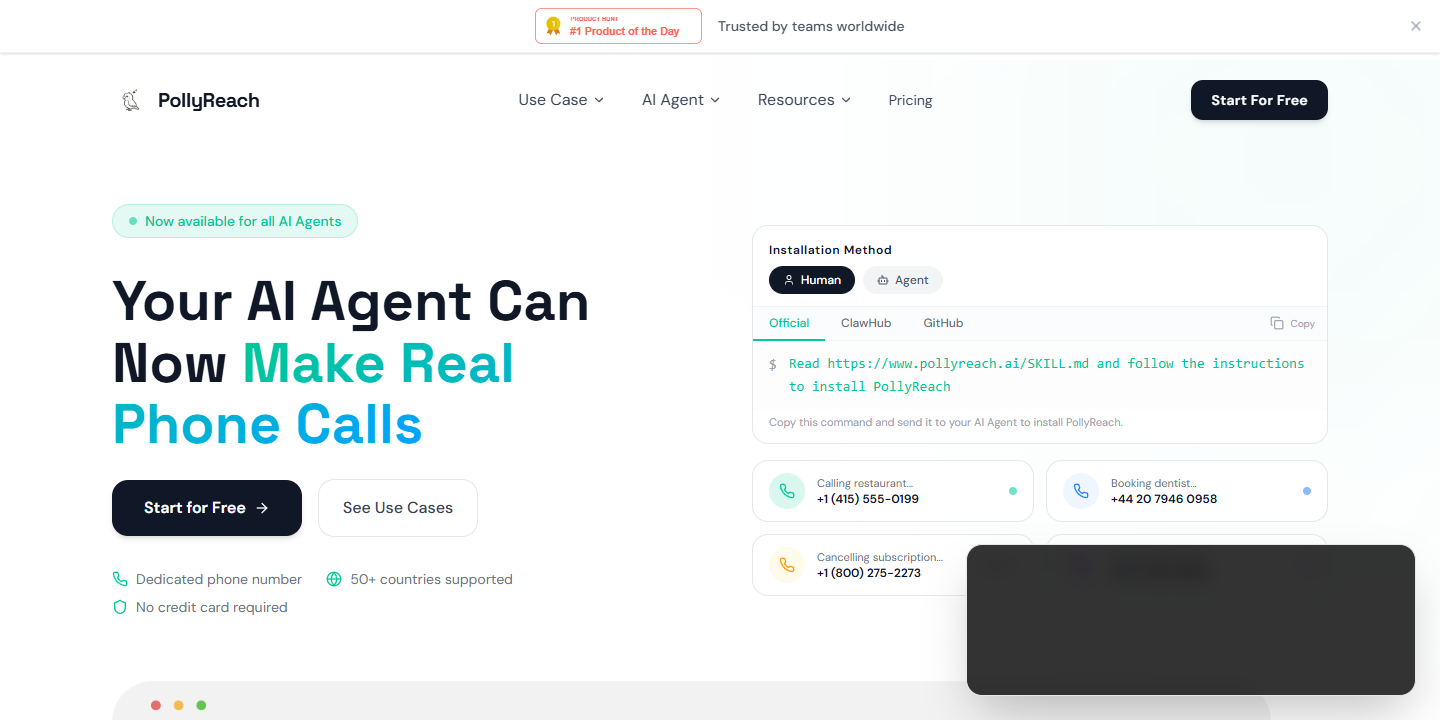Click the 'Calling restaurant...' label
This screenshot has height=720, width=1440.
tap(865, 483)
